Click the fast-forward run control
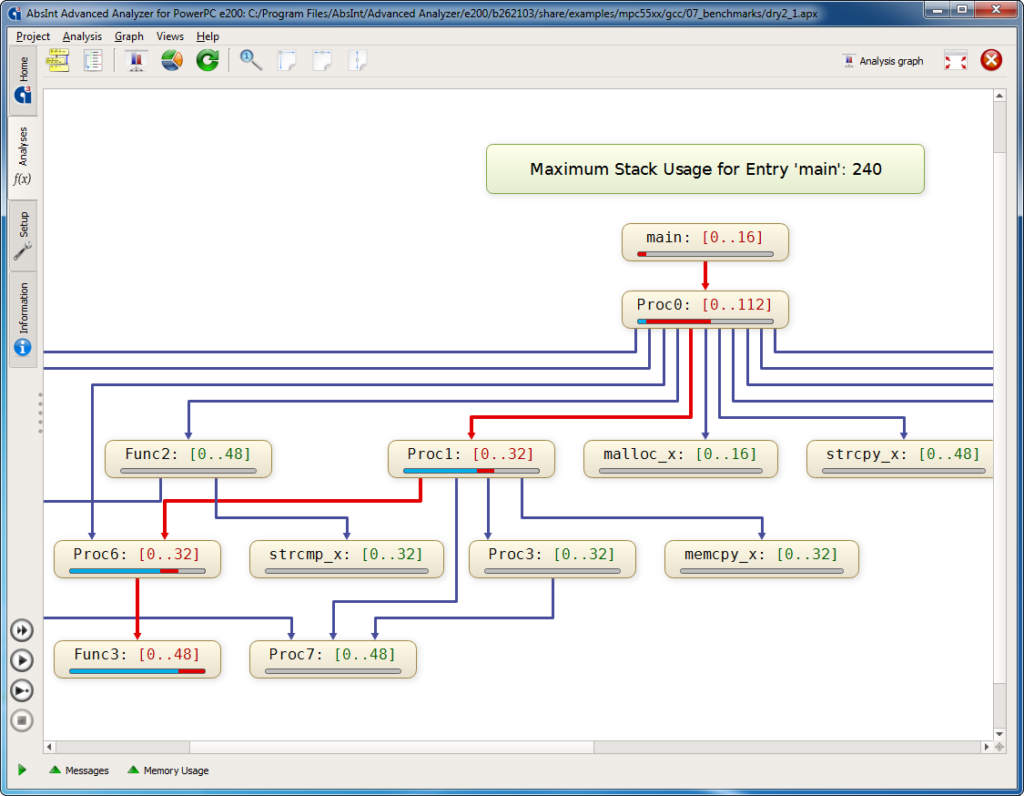Image resolution: width=1024 pixels, height=796 pixels. coord(22,630)
